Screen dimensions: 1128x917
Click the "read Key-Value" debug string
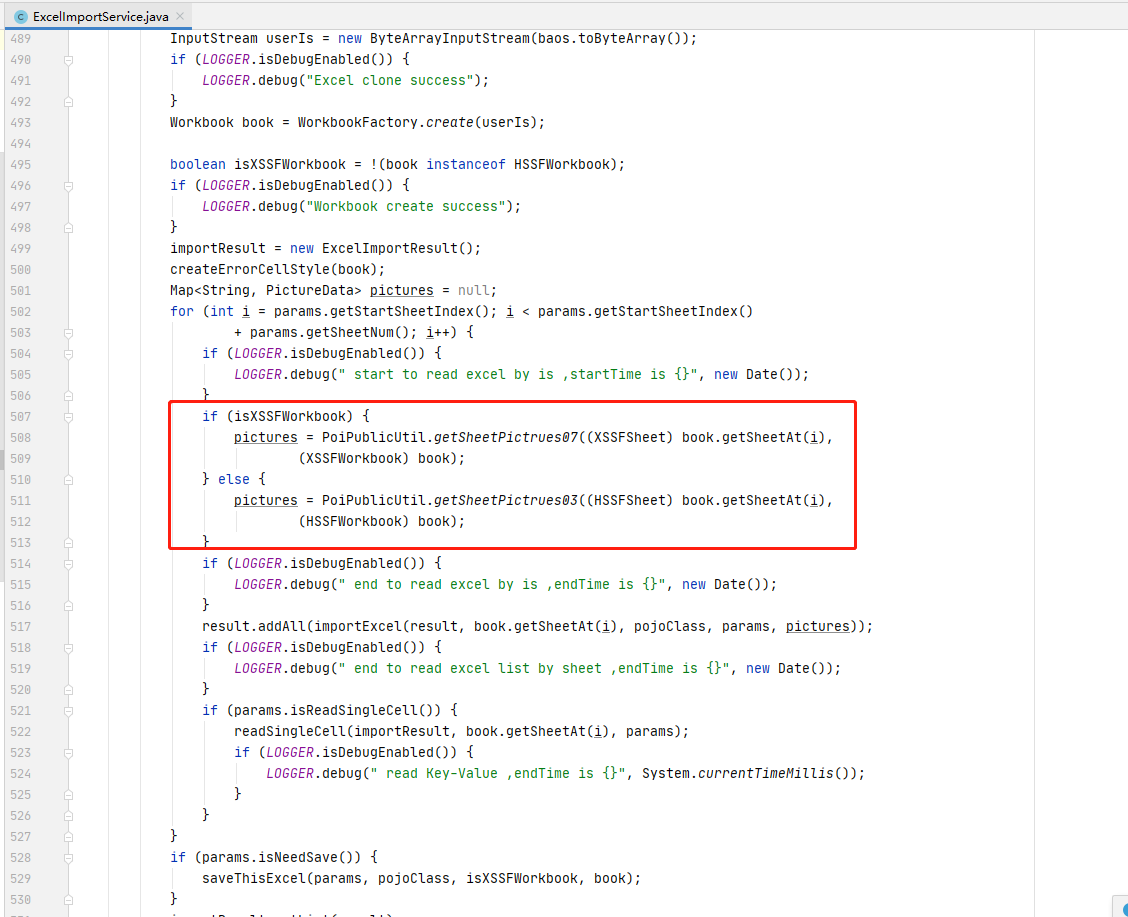[498, 773]
